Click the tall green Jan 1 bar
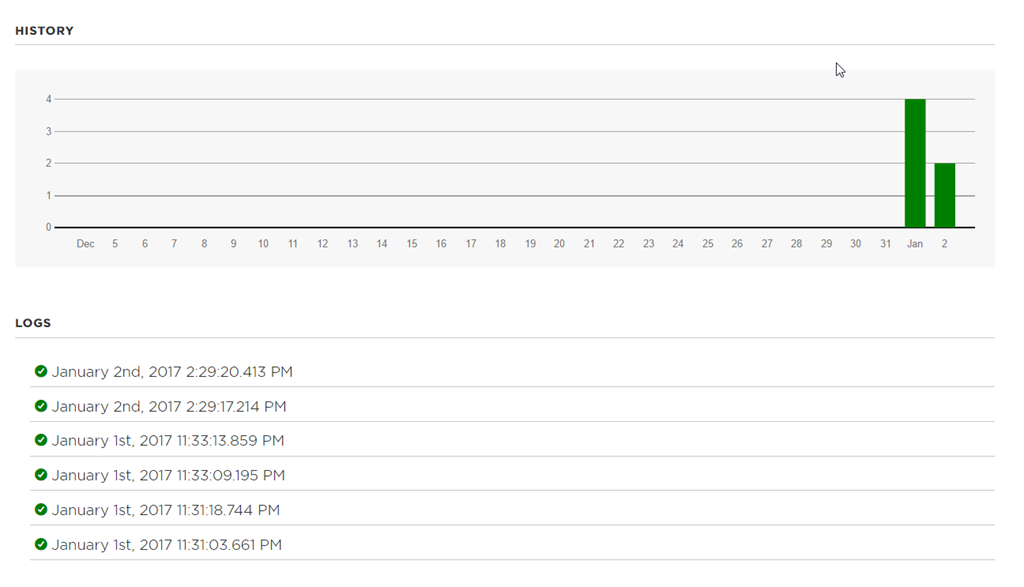 914,163
